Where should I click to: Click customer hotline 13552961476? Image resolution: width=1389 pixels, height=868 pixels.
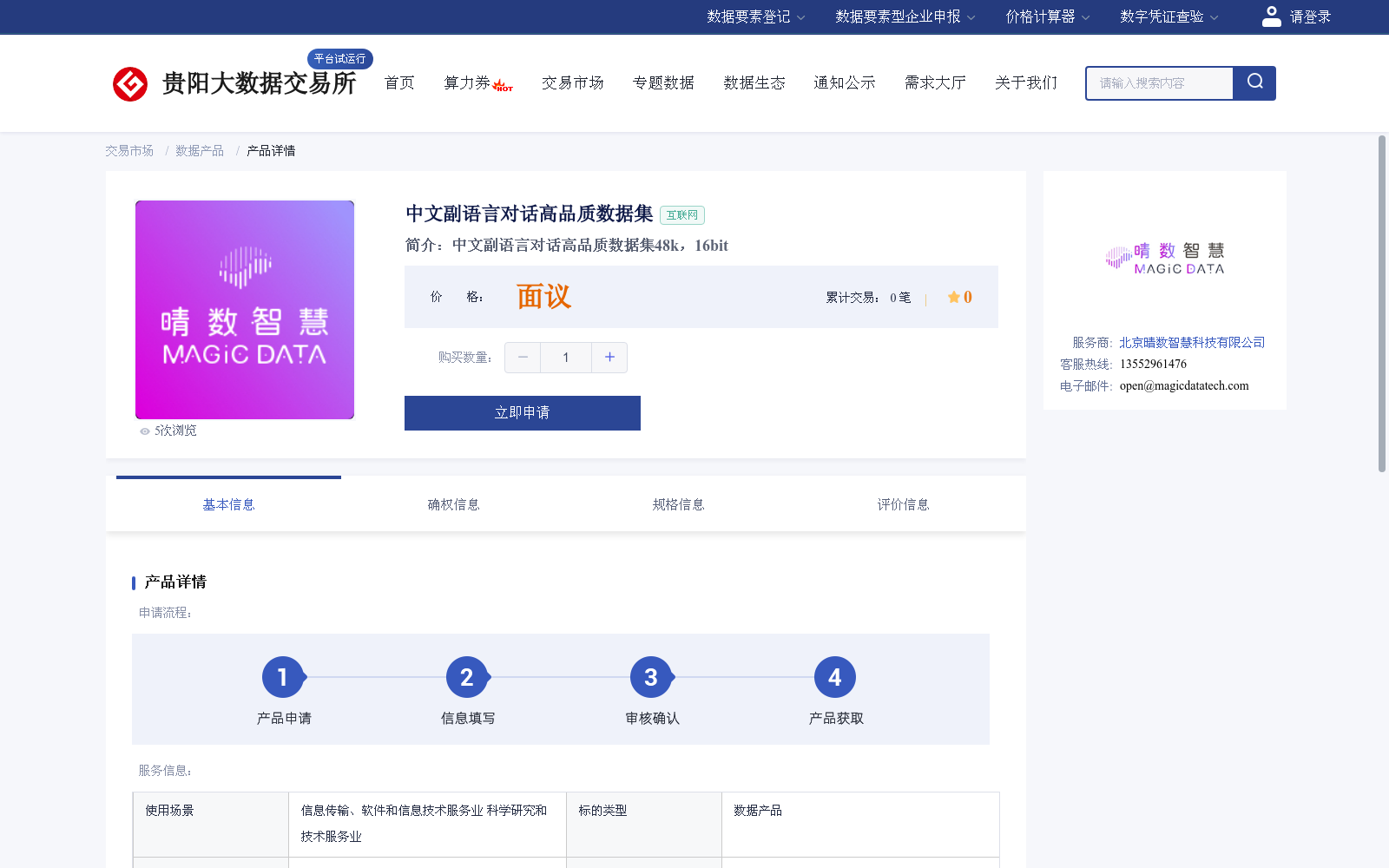point(1153,365)
